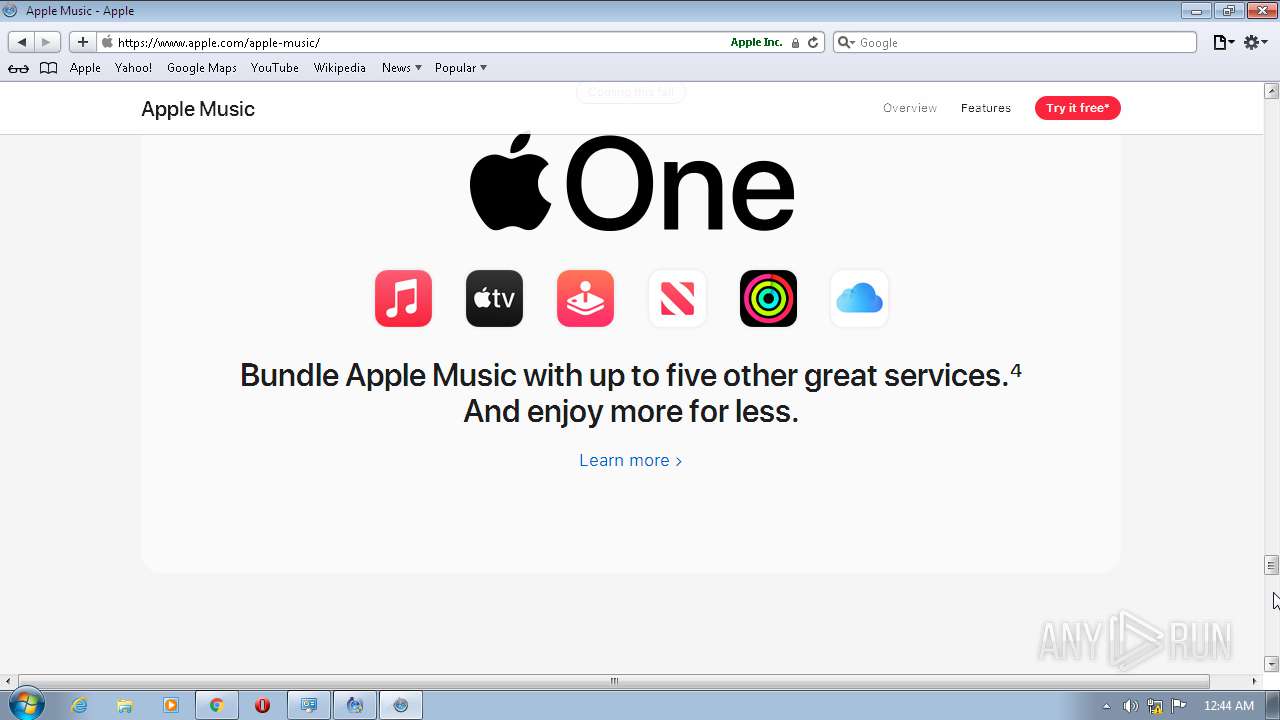1280x720 pixels.
Task: Click the Apple Music page title link
Action: coord(198,109)
